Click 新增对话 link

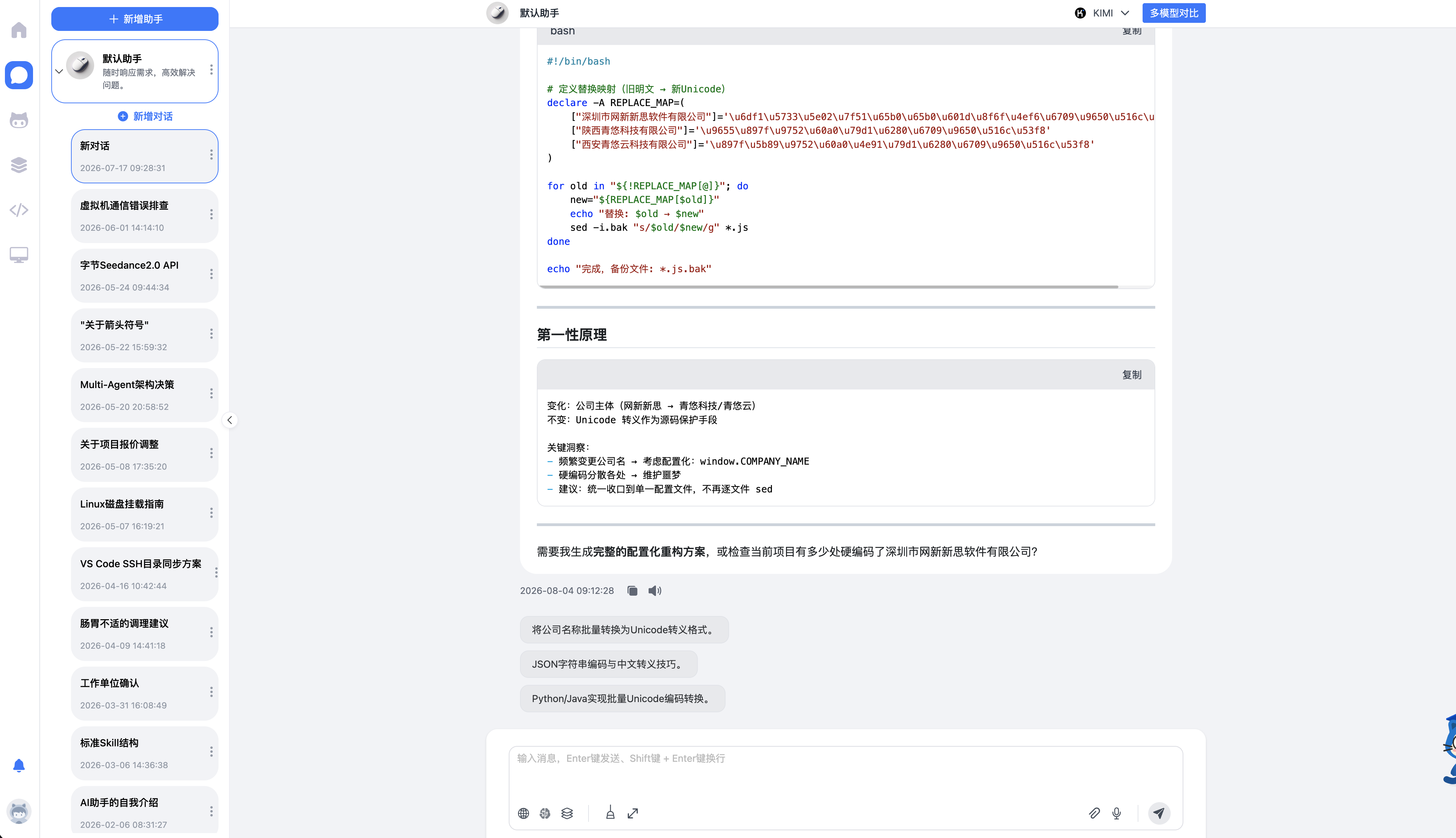pyautogui.click(x=145, y=116)
